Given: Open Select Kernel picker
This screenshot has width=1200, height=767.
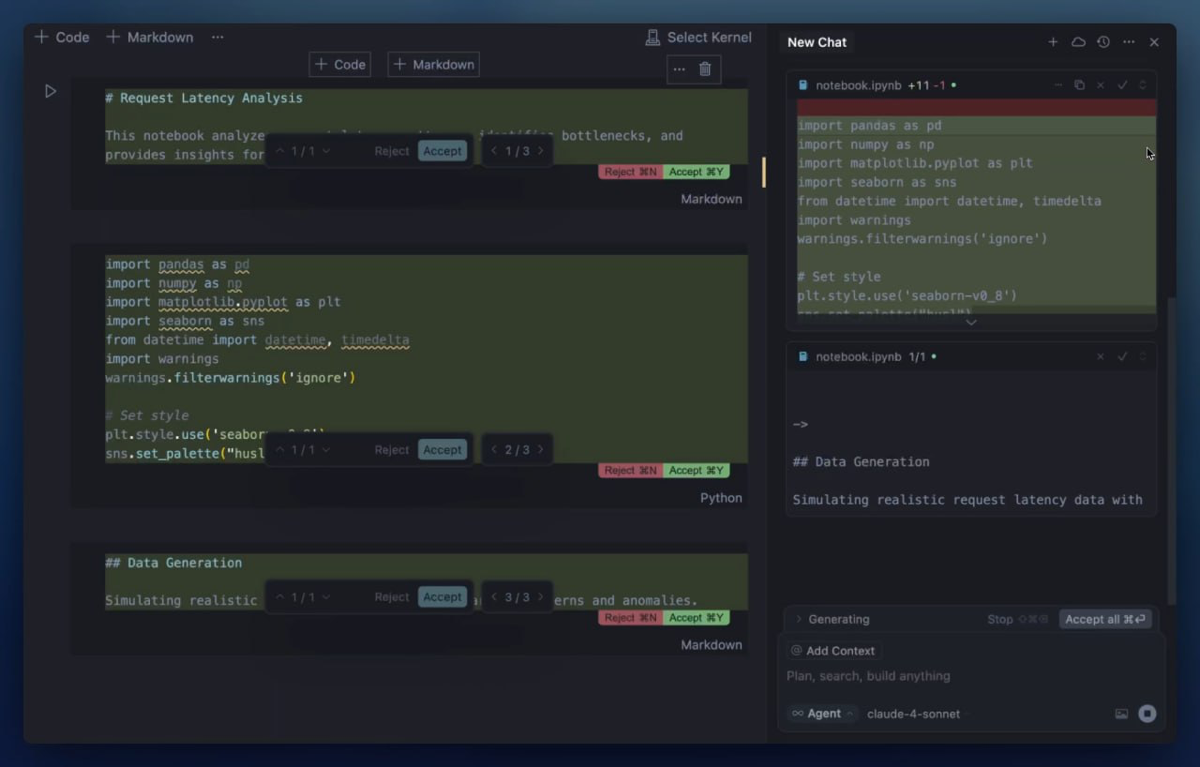Looking at the screenshot, I should pyautogui.click(x=698, y=37).
